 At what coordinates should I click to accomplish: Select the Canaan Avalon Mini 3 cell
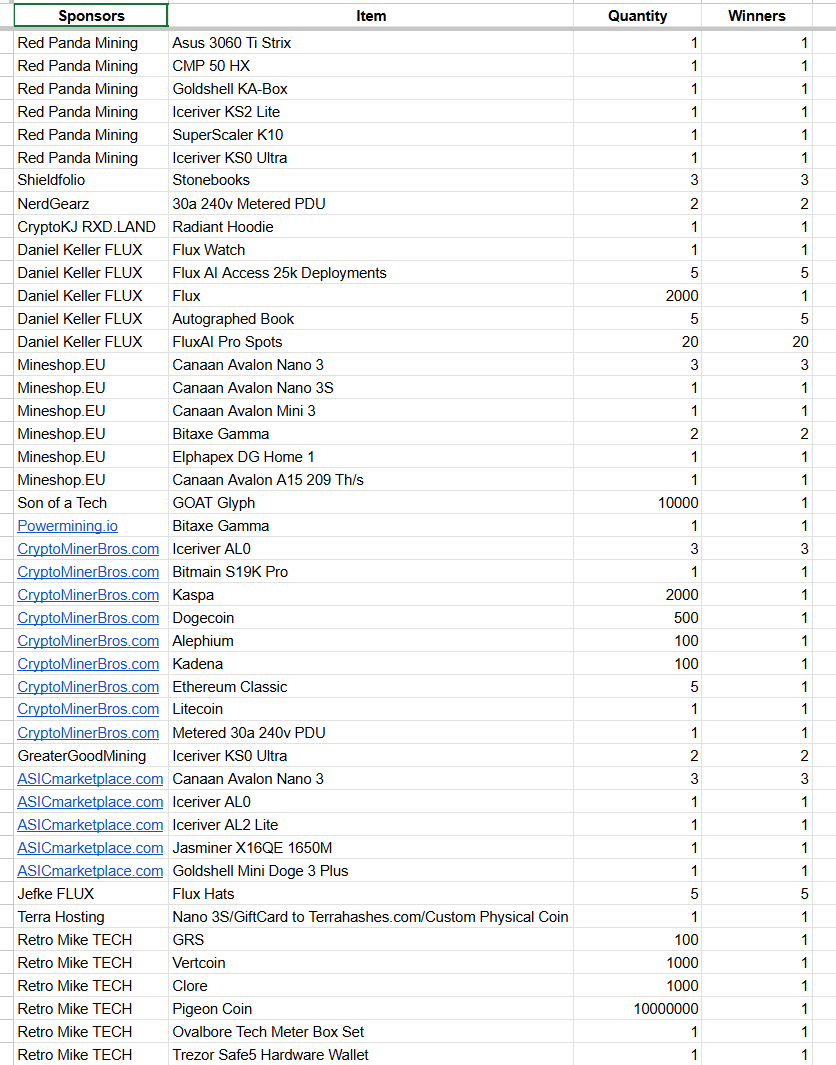(371, 411)
